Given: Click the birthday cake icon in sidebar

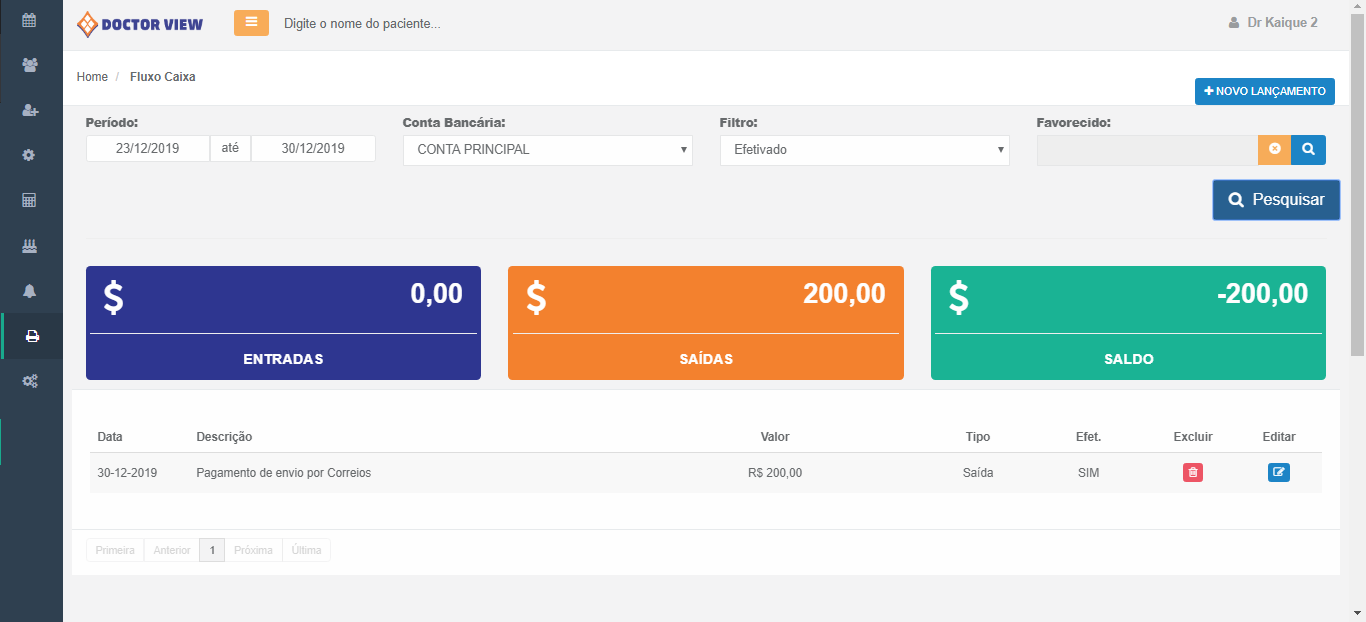Looking at the screenshot, I should click(30, 245).
